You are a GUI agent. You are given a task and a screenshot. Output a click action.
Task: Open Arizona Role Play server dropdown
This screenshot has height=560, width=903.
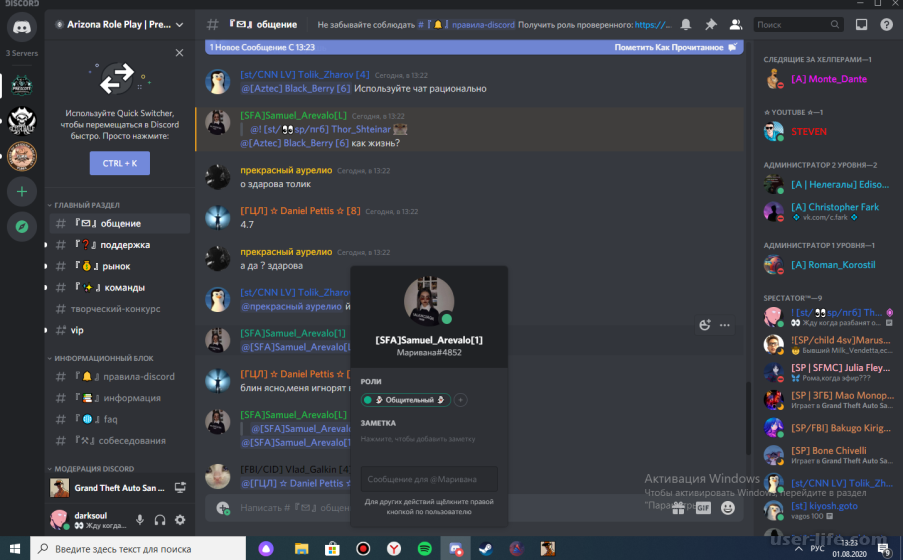[x=120, y=24]
